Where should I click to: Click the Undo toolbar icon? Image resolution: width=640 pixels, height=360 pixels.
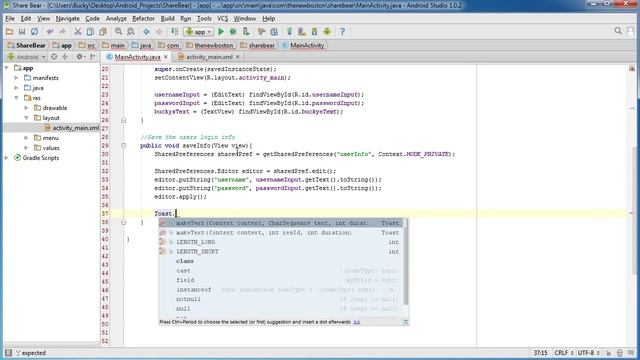click(x=50, y=31)
